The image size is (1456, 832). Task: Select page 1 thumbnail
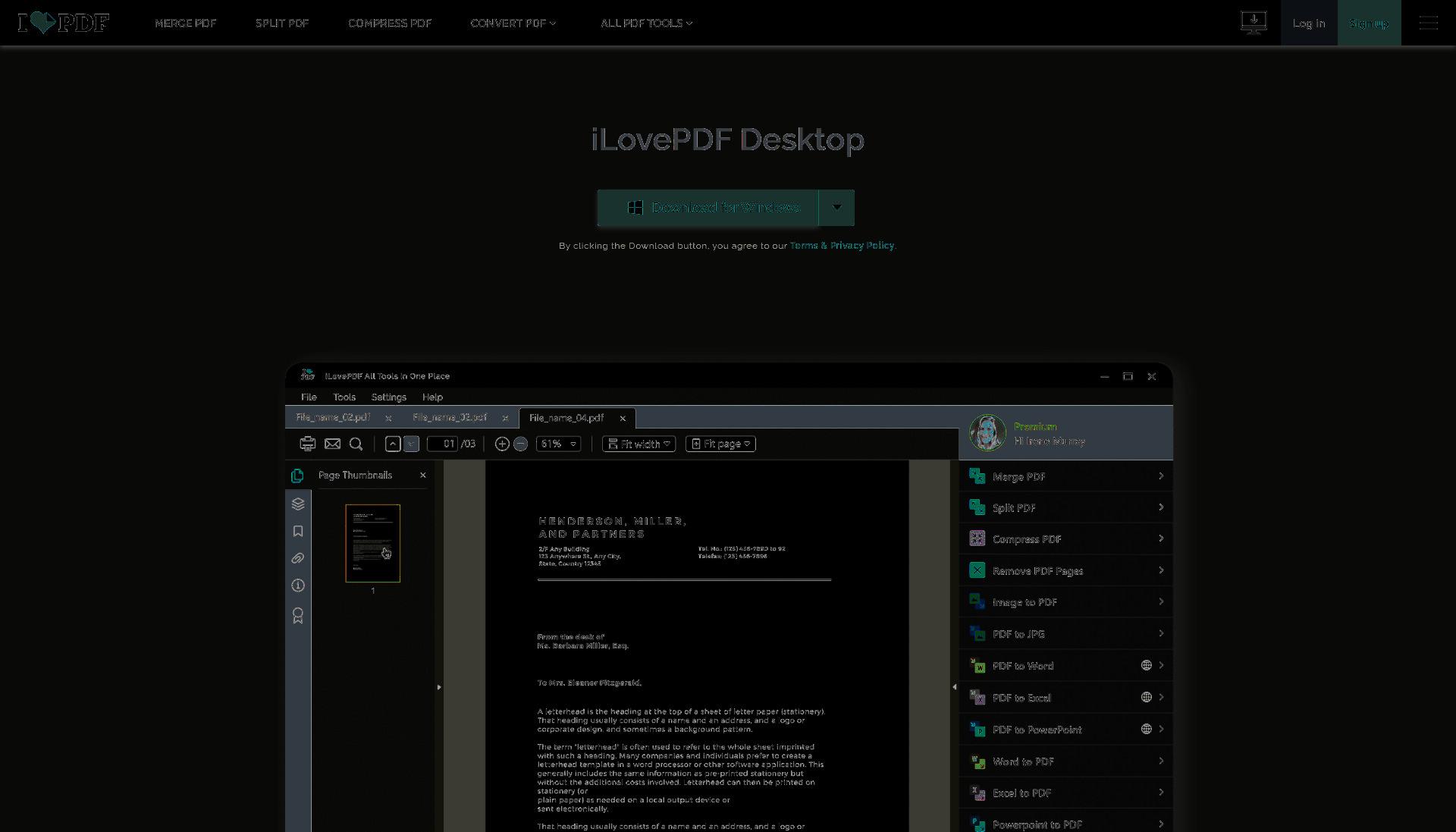click(x=372, y=543)
